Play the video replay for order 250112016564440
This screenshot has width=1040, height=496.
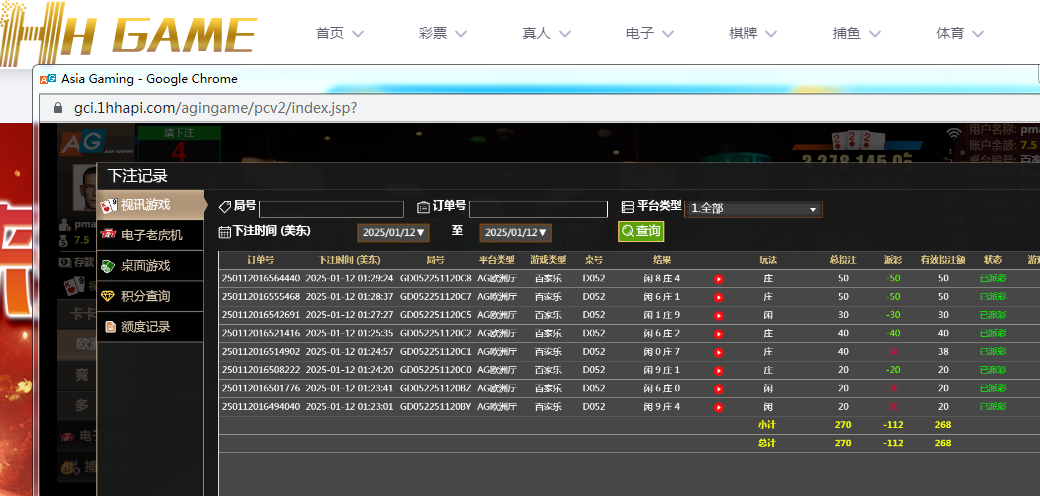tap(718, 279)
